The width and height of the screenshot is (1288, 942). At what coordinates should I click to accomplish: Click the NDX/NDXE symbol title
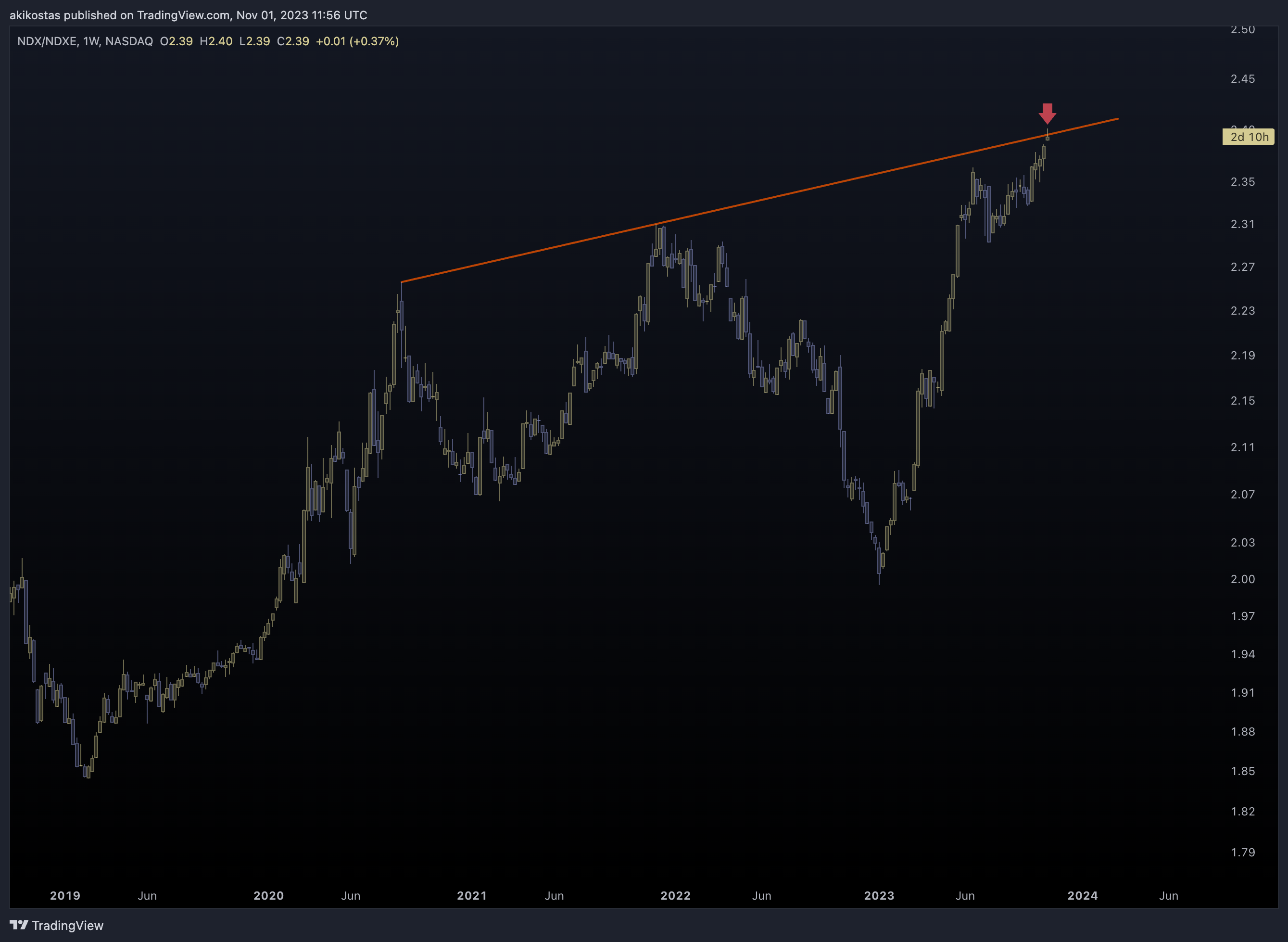pyautogui.click(x=47, y=41)
